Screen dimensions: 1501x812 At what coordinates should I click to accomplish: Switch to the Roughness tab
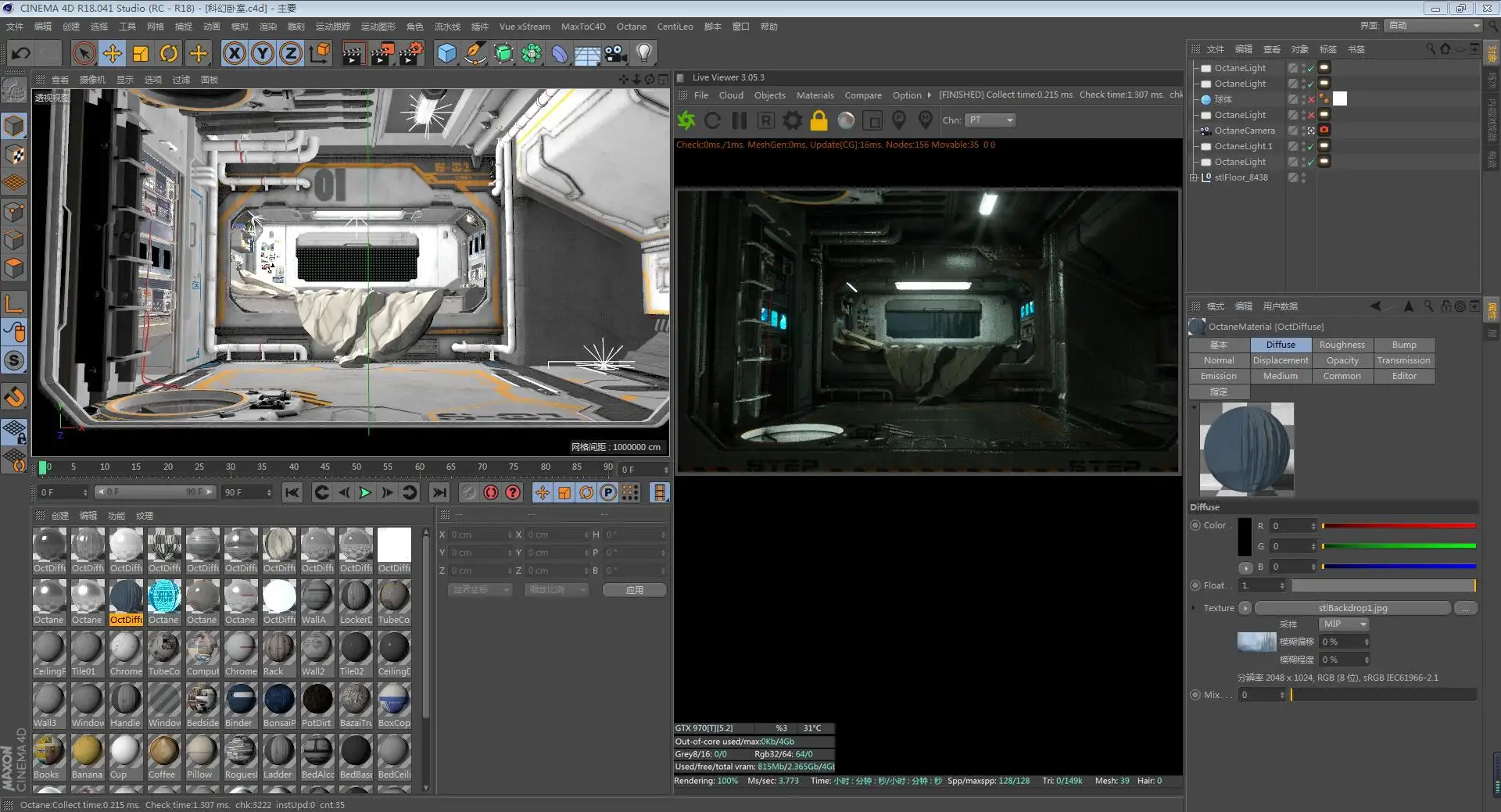(1342, 345)
